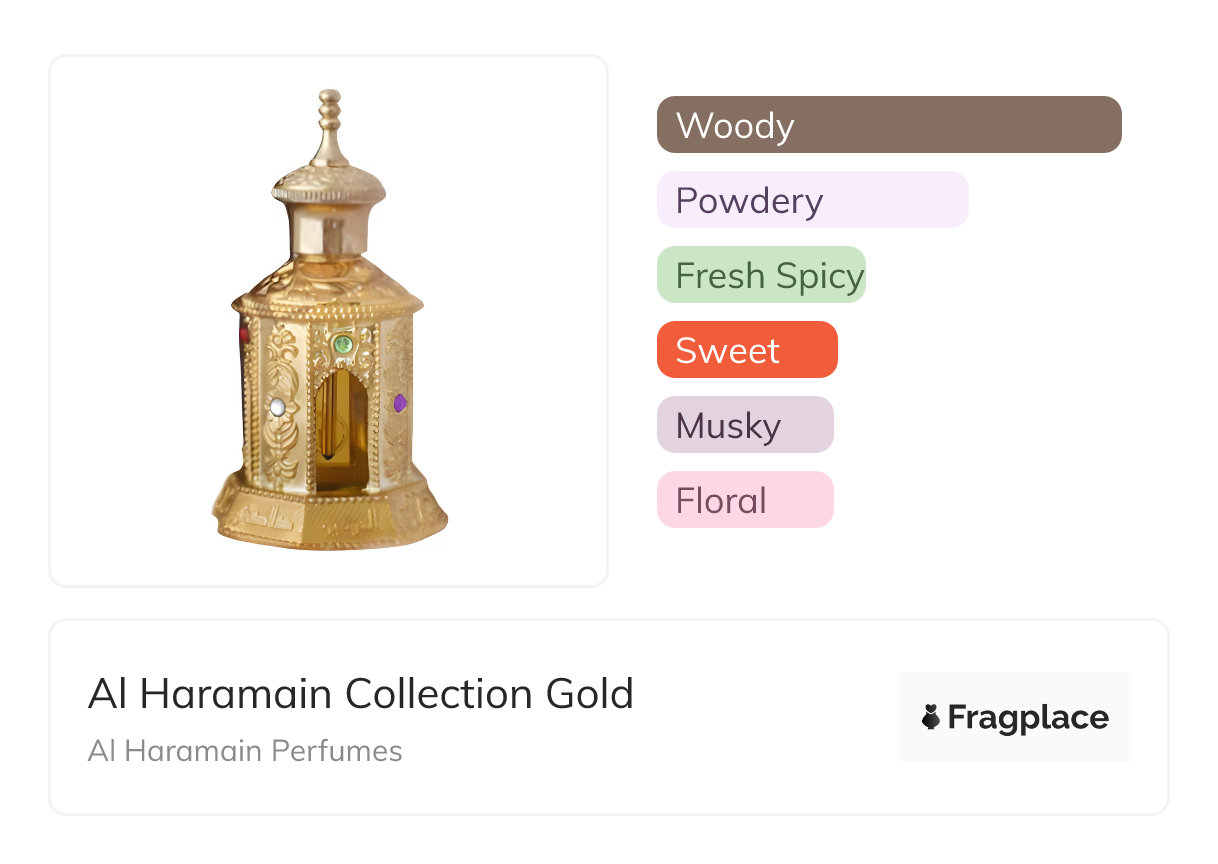Select the brown Woody accord bar
The height and width of the screenshot is (864, 1218).
click(x=888, y=125)
